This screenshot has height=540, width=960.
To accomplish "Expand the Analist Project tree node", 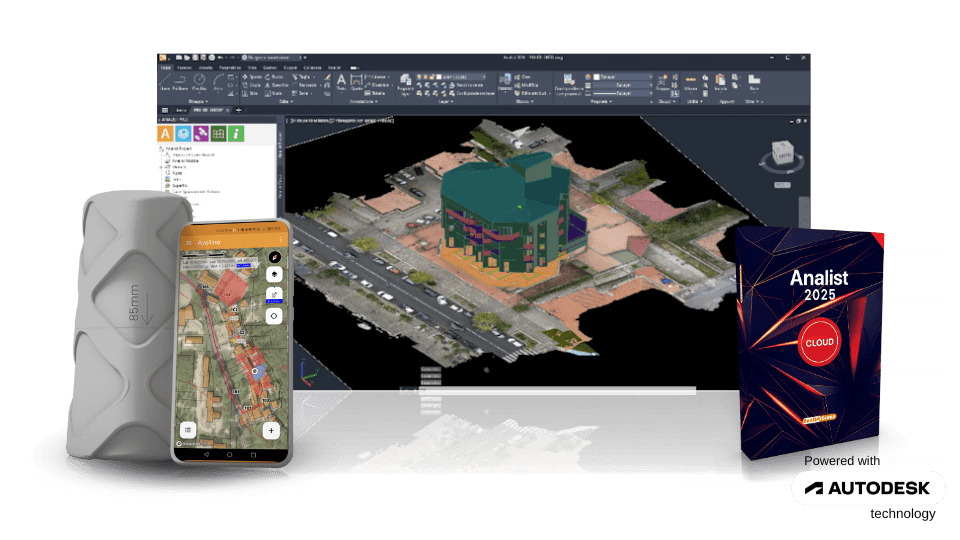I will pos(162,149).
